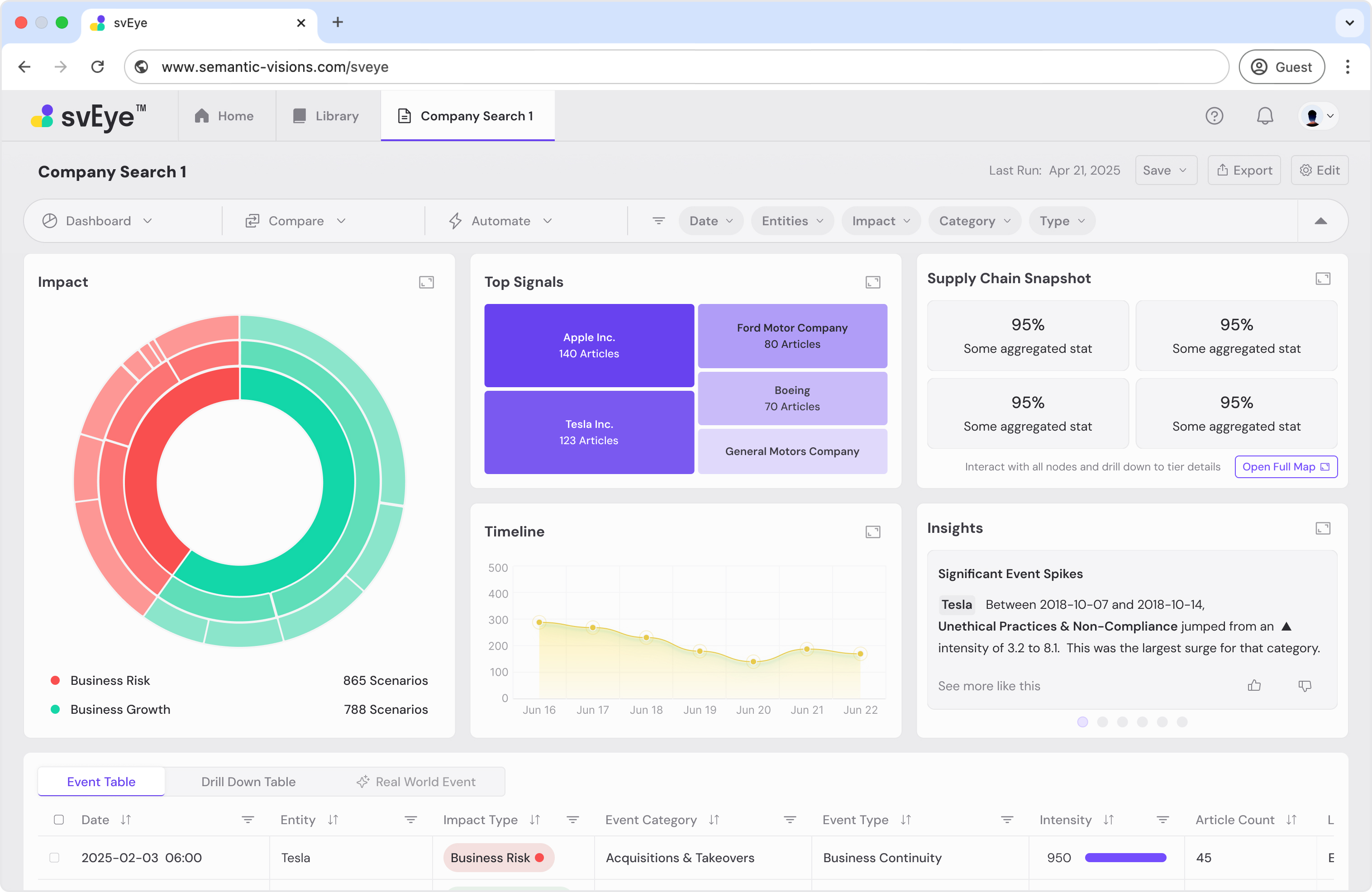Viewport: 1372px width, 892px height.
Task: Click the thumbs down icon in Insights
Action: 1305,685
